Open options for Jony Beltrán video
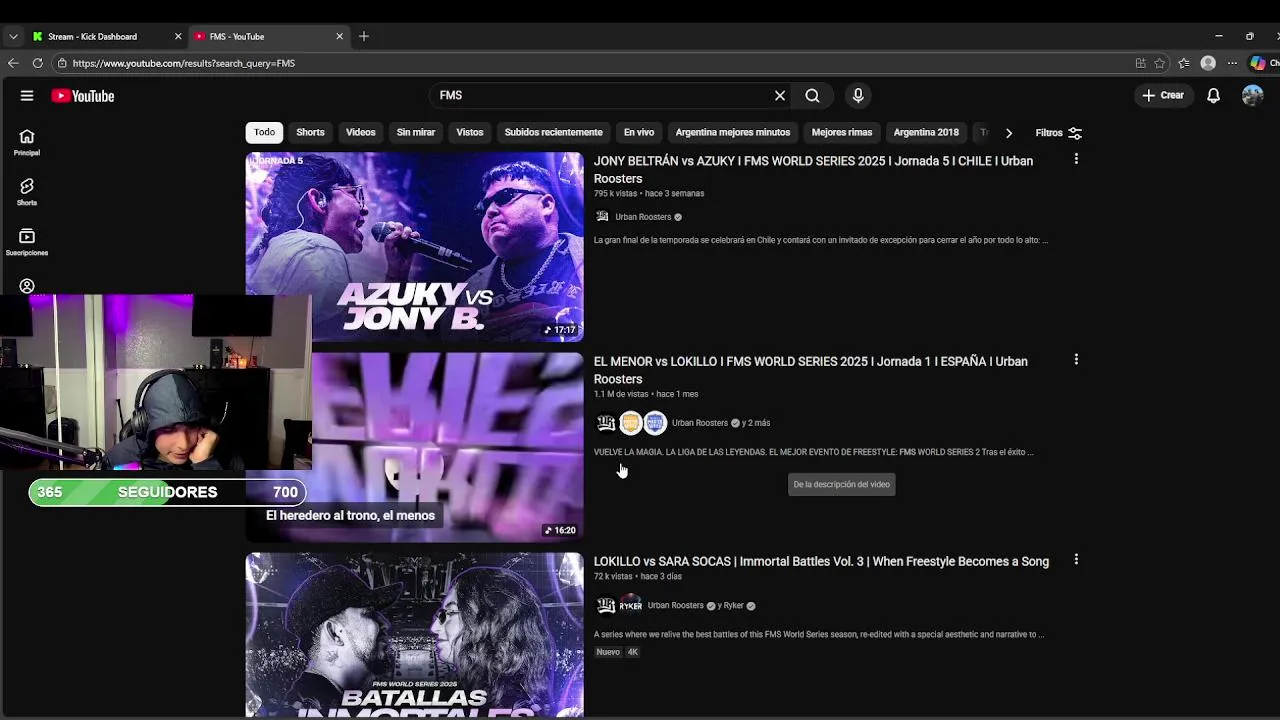Image resolution: width=1280 pixels, height=720 pixels. 1076,159
